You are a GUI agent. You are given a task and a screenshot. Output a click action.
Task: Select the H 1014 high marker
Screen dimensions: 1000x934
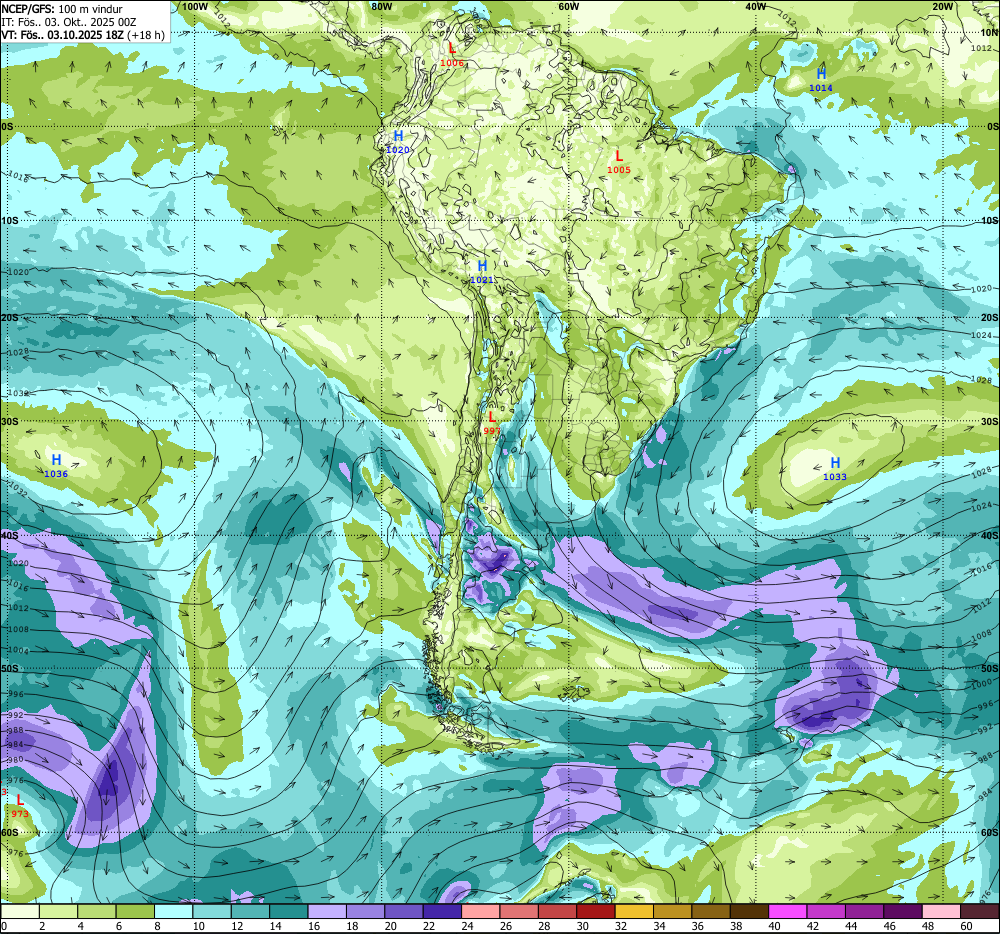click(x=821, y=80)
